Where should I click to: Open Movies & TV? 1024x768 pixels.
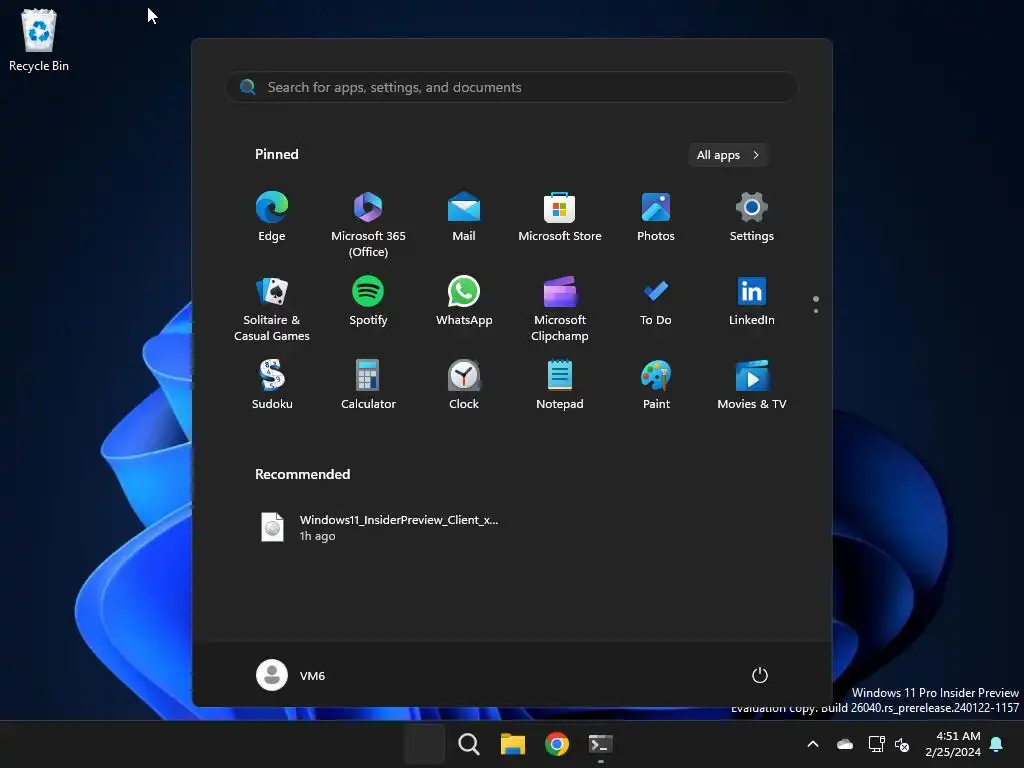point(752,385)
